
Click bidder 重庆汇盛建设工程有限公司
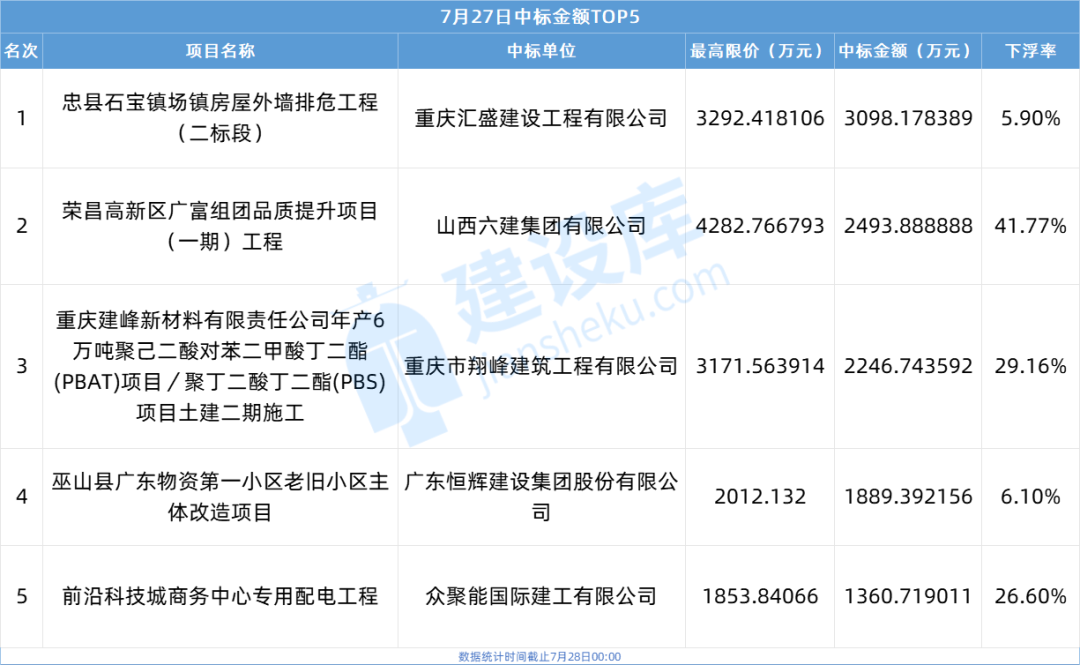541,119
